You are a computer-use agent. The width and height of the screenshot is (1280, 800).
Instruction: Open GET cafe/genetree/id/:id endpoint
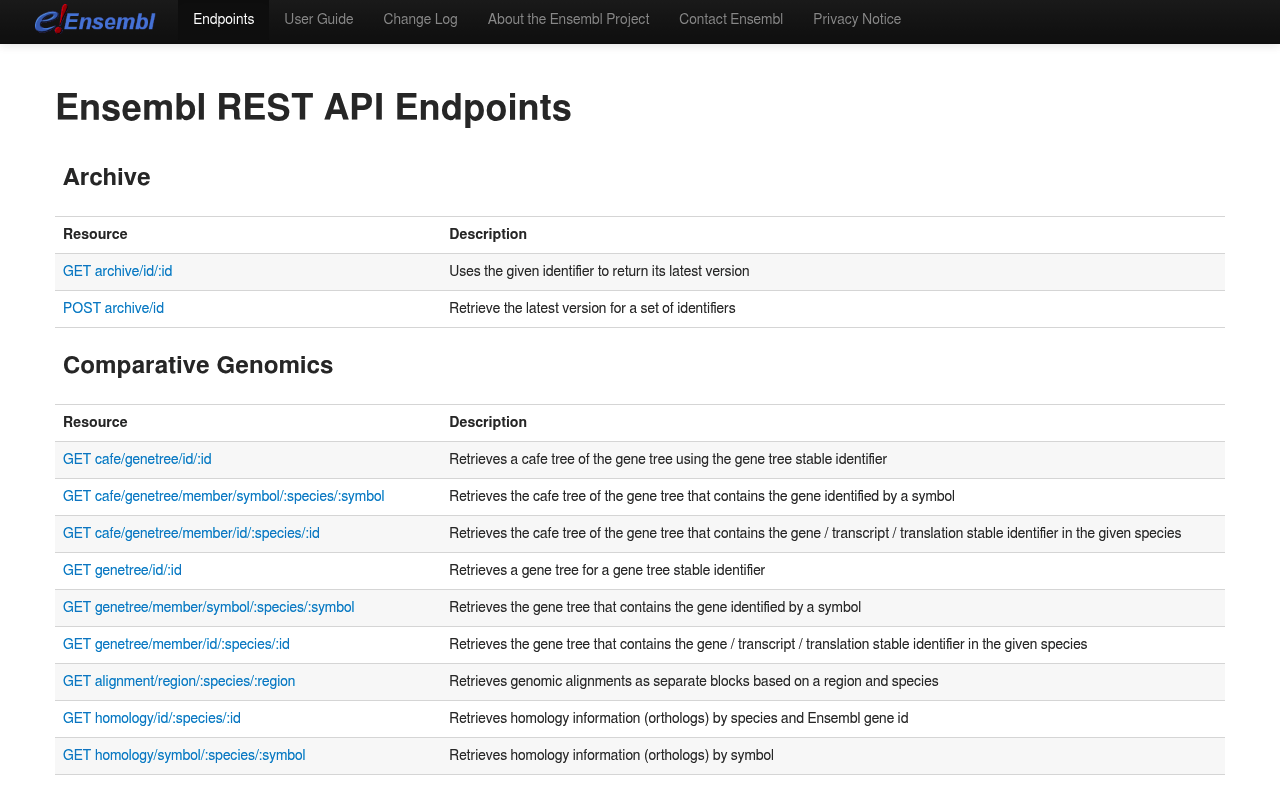(x=137, y=459)
